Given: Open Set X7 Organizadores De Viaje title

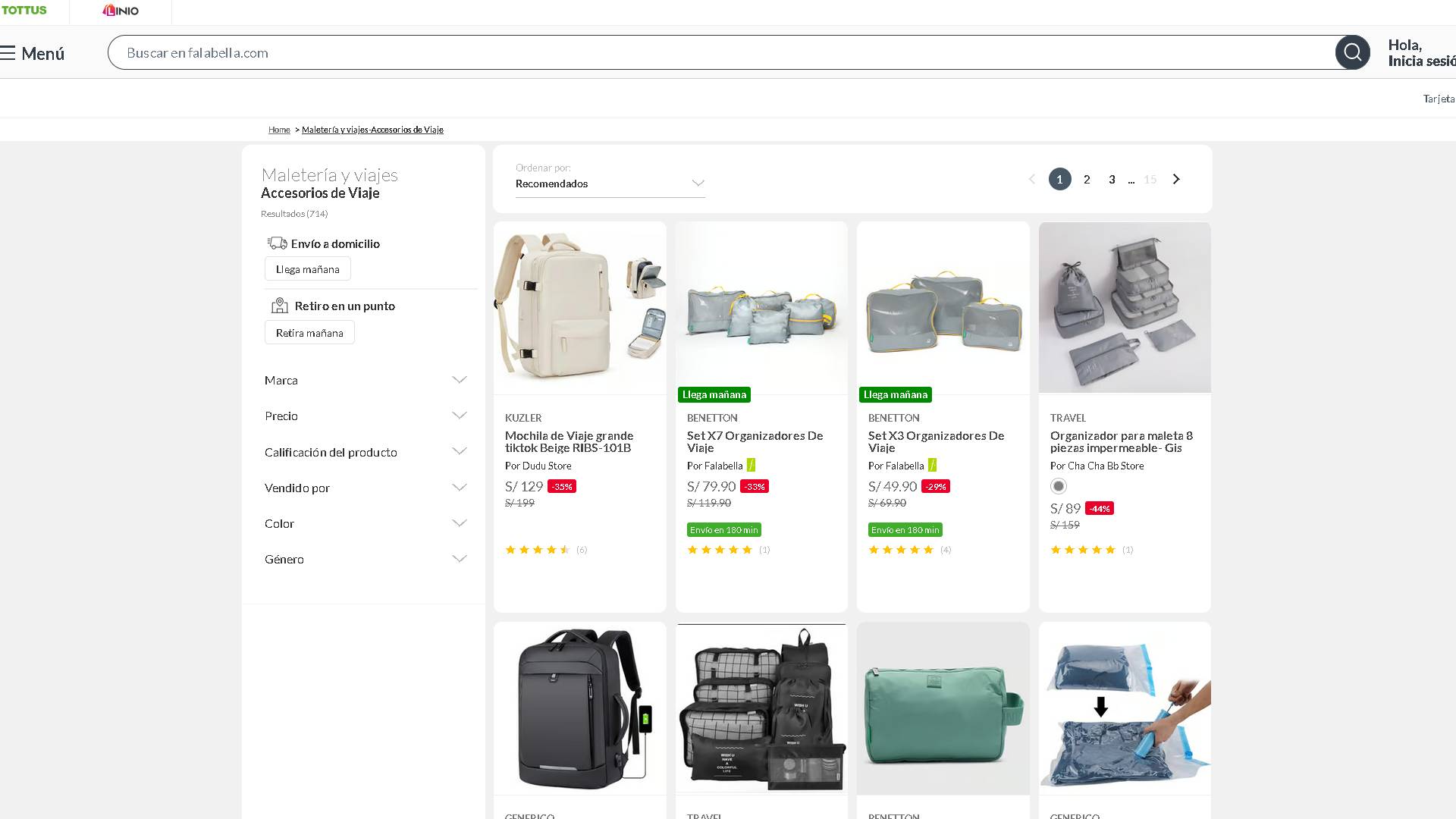Looking at the screenshot, I should pos(755,441).
